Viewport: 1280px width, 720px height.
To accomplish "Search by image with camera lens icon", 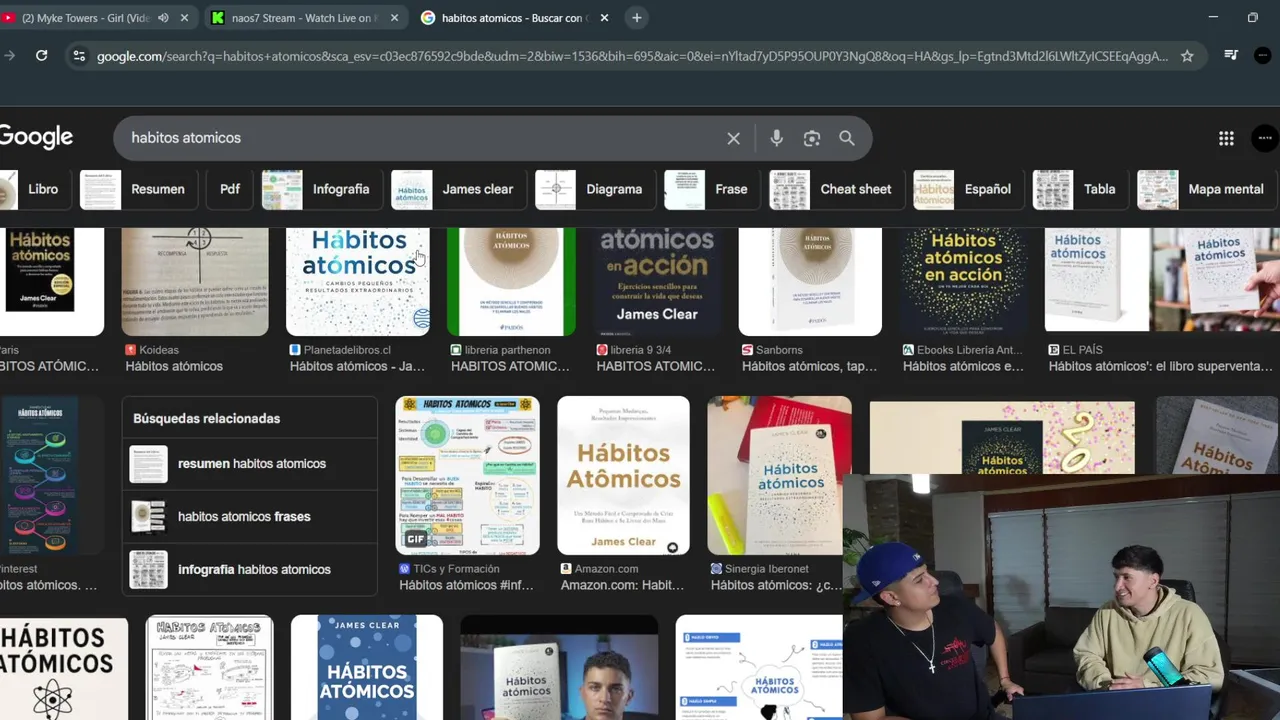I will point(812,139).
